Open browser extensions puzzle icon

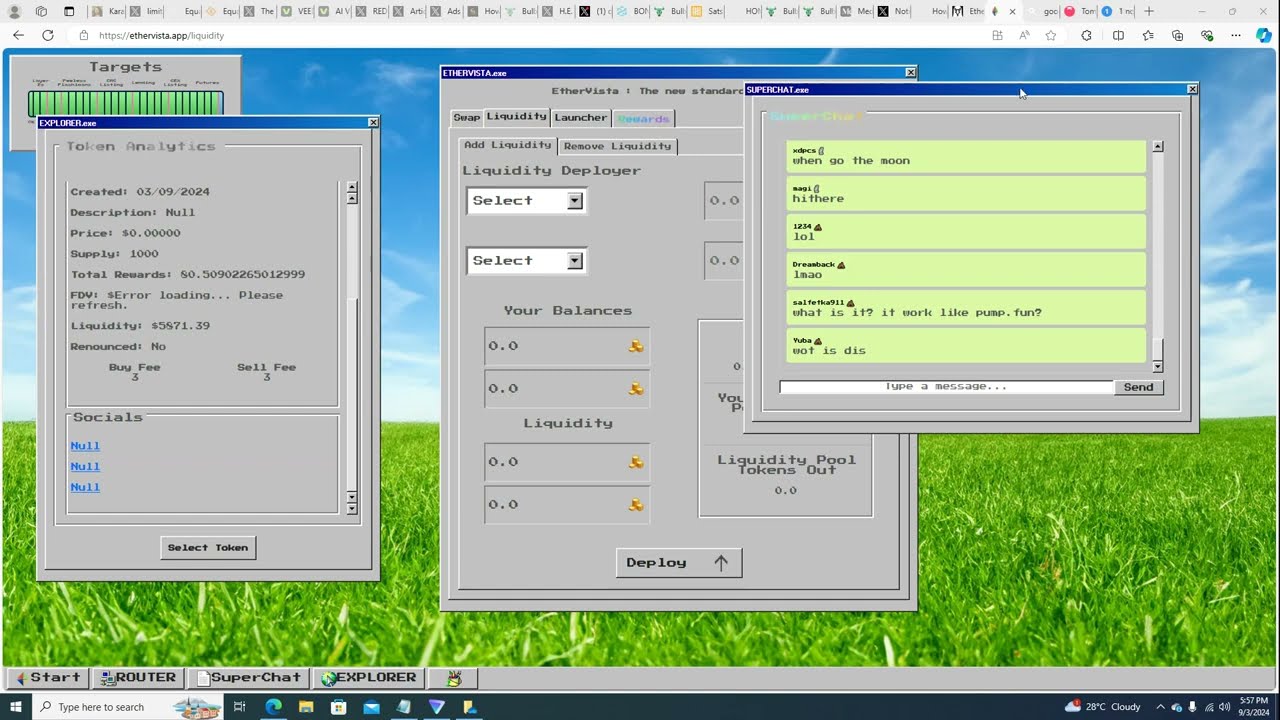[1086, 35]
